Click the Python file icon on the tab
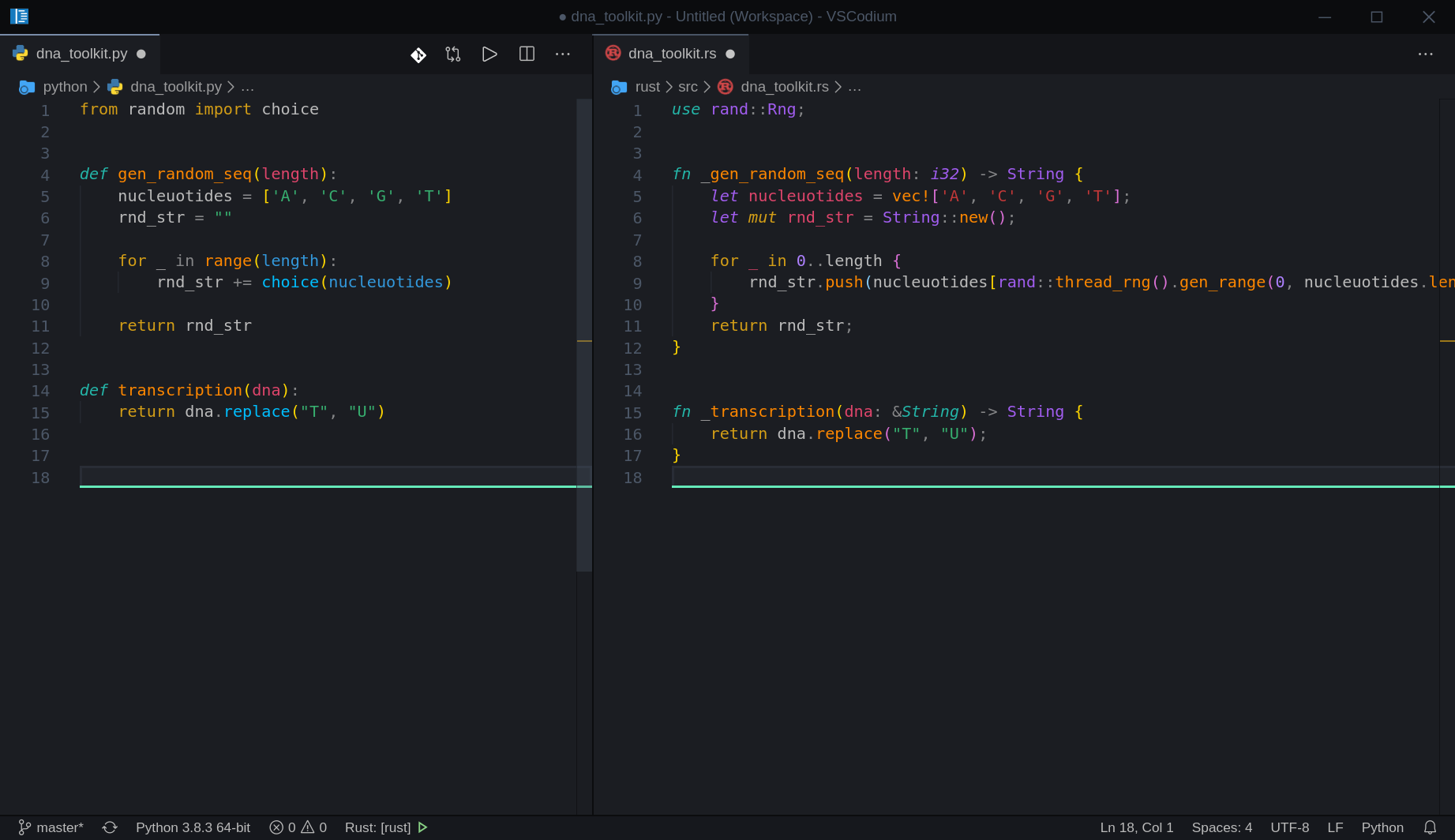The image size is (1455, 840). coord(21,54)
